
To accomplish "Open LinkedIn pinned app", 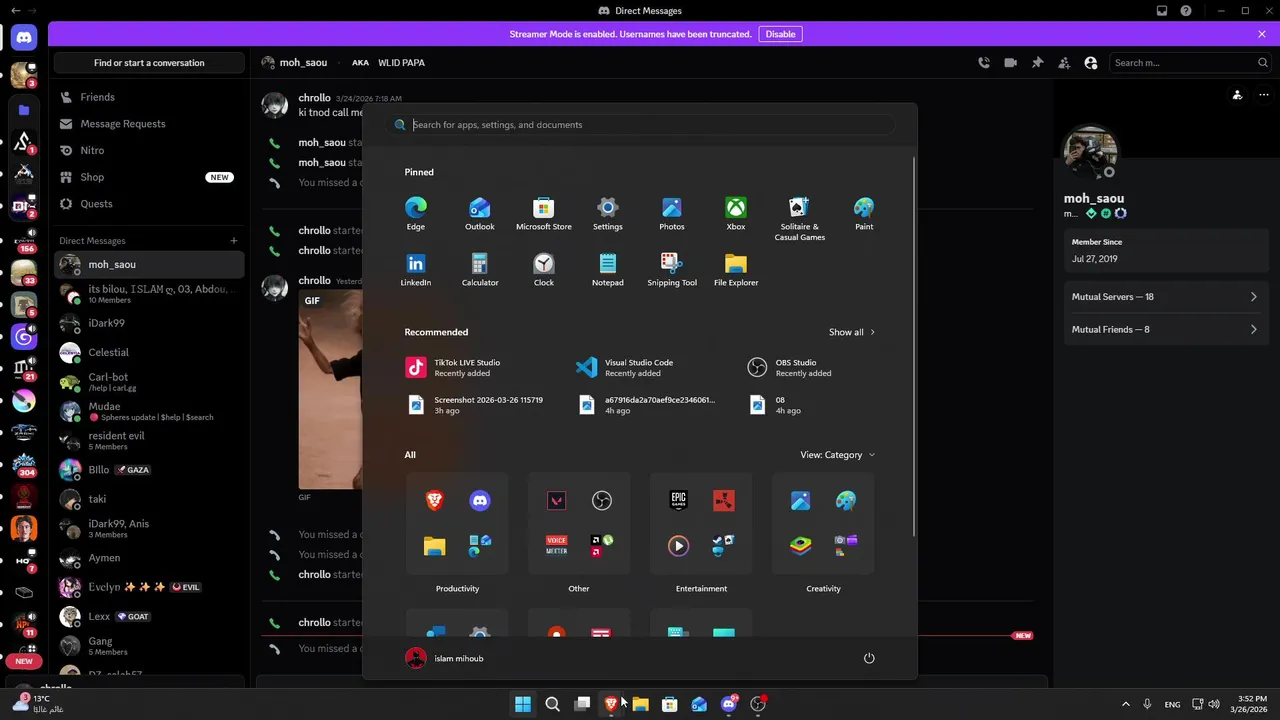I will click(415, 270).
